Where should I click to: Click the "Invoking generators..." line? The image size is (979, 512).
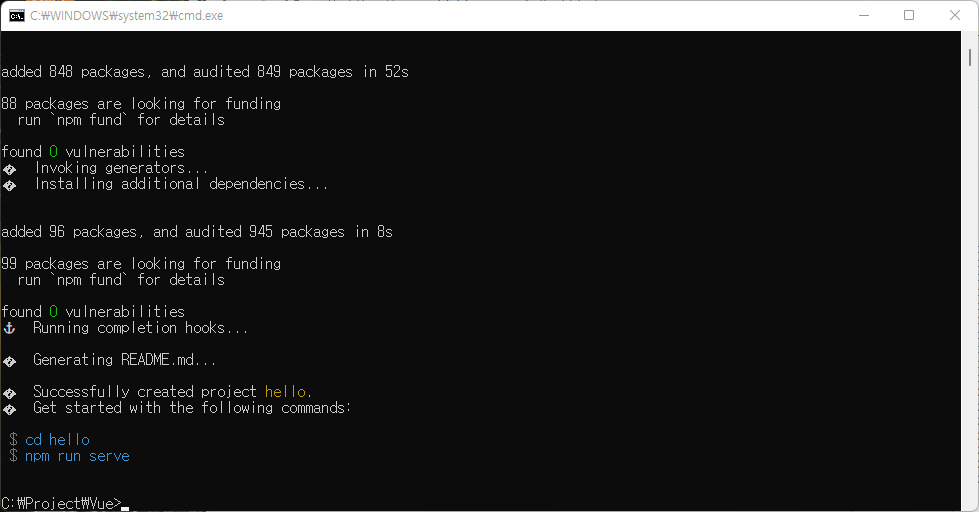coord(121,168)
